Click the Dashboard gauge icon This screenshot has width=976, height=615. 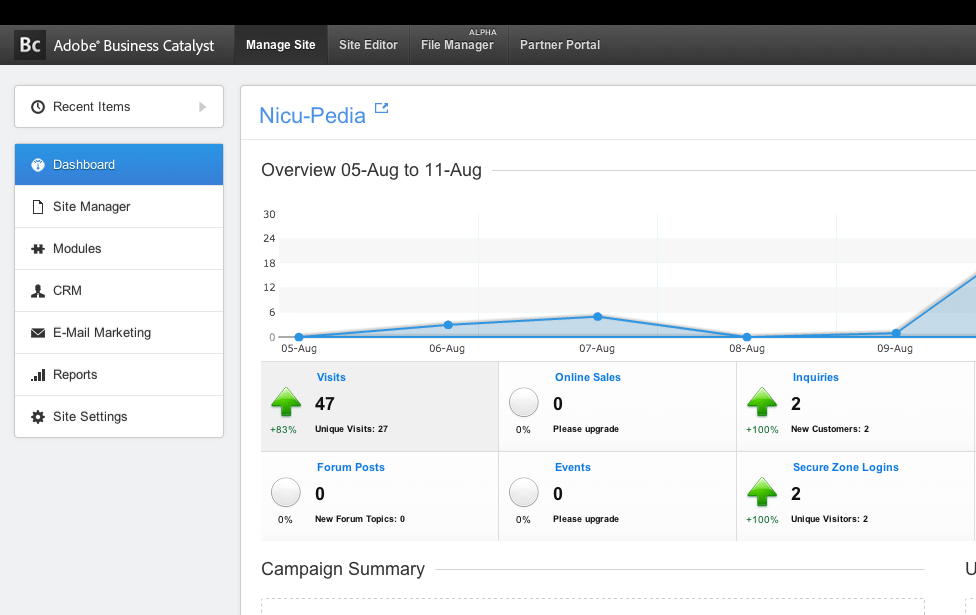38,165
